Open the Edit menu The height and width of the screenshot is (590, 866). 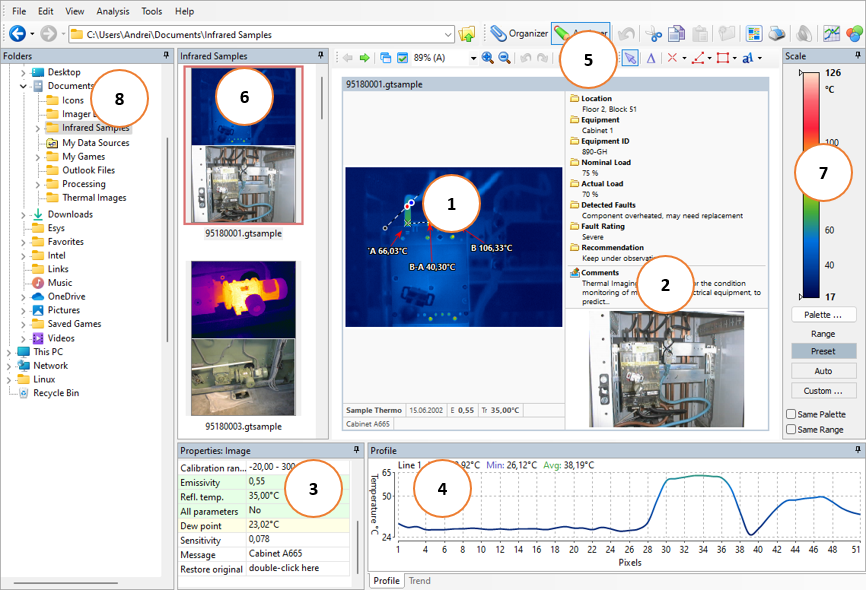pyautogui.click(x=46, y=11)
